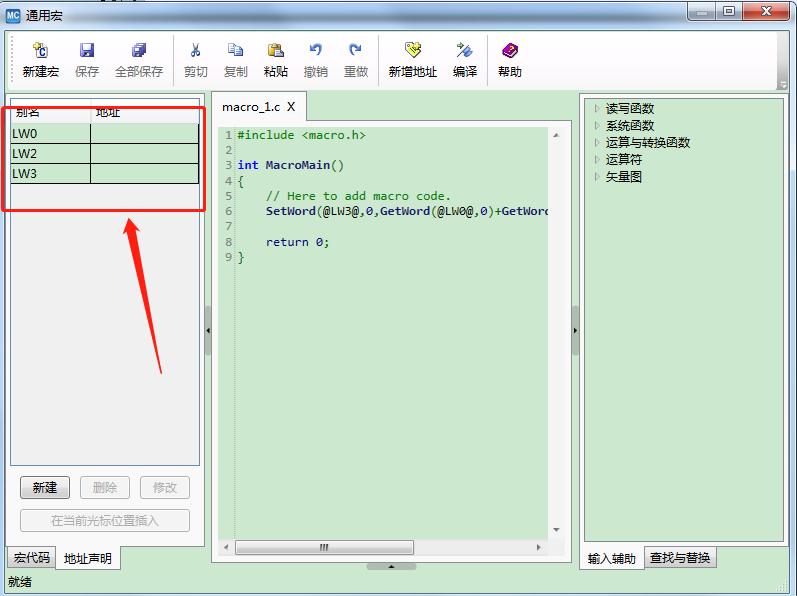Select the LW2 row in address table
This screenshot has width=797, height=596.
(x=50, y=153)
